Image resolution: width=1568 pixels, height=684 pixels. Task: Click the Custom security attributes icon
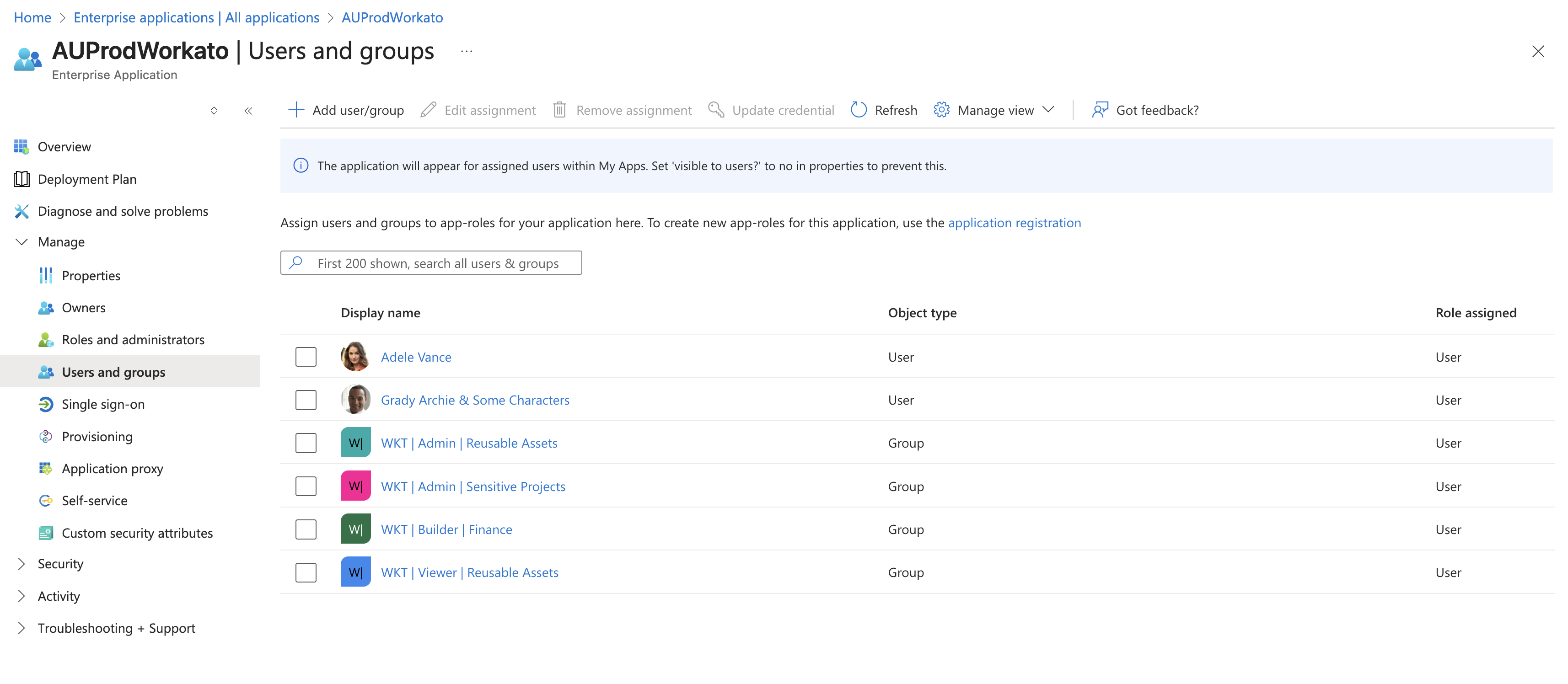(46, 533)
